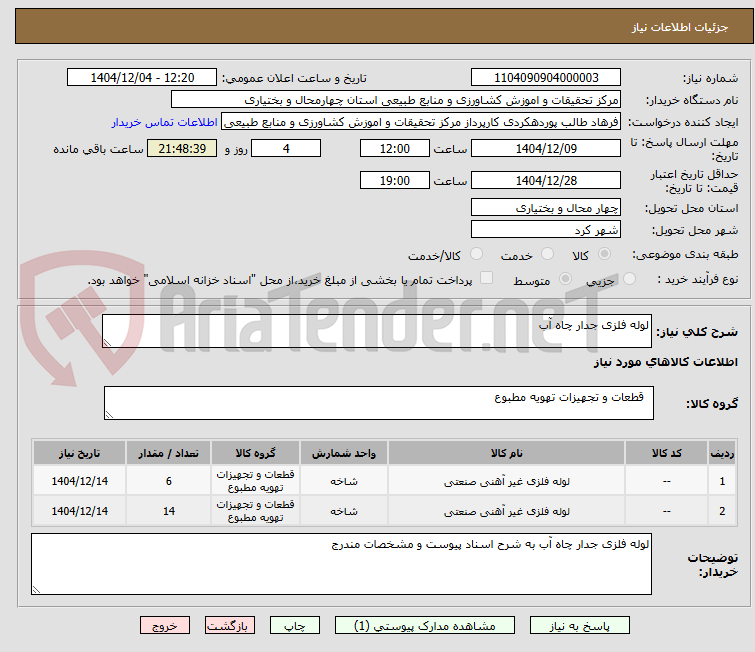Click the response deadline date 1404/12/09

546,148
